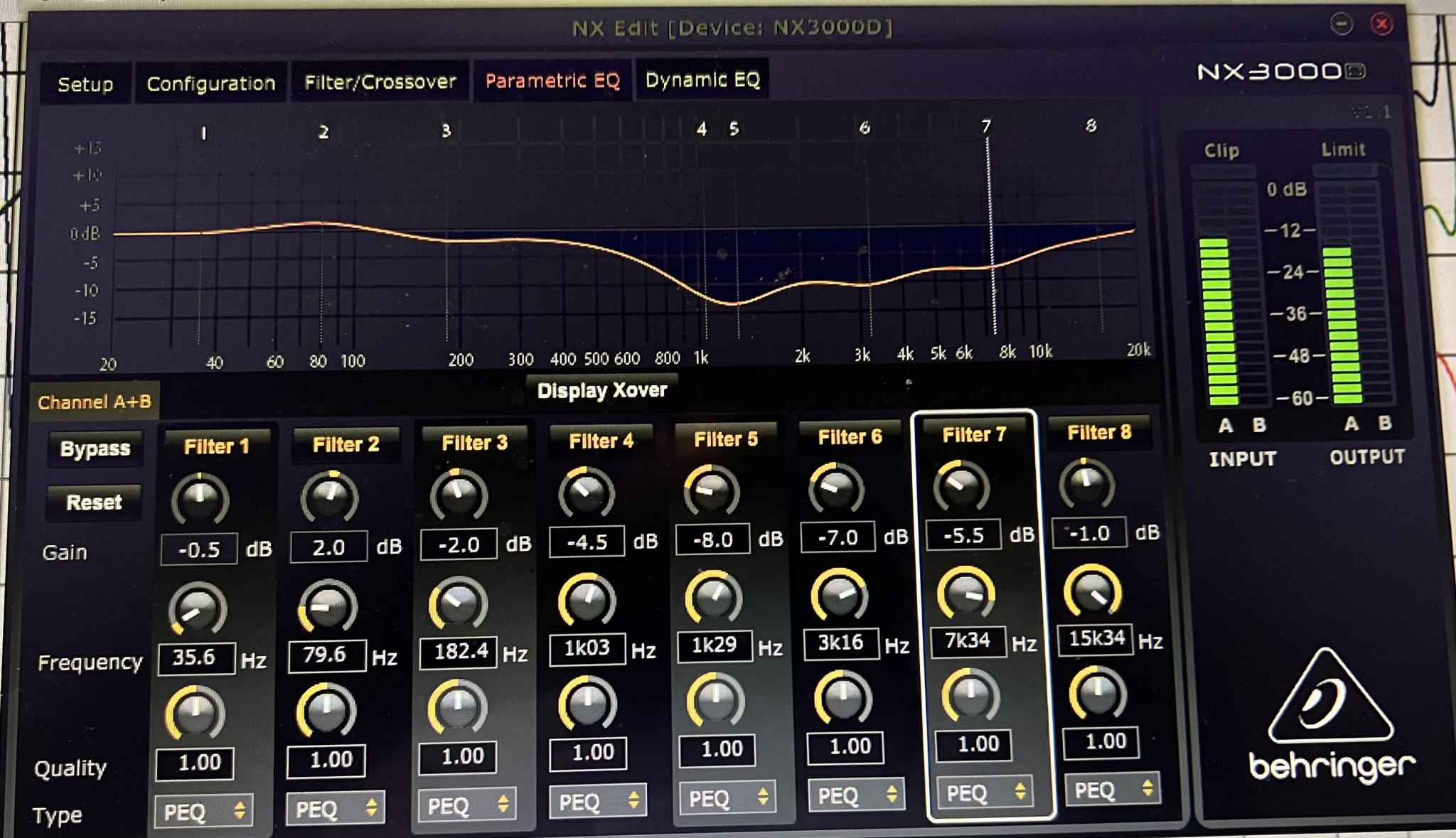Viewport: 1456px width, 838px height.
Task: Click the Filter 1 header
Action: tap(216, 446)
